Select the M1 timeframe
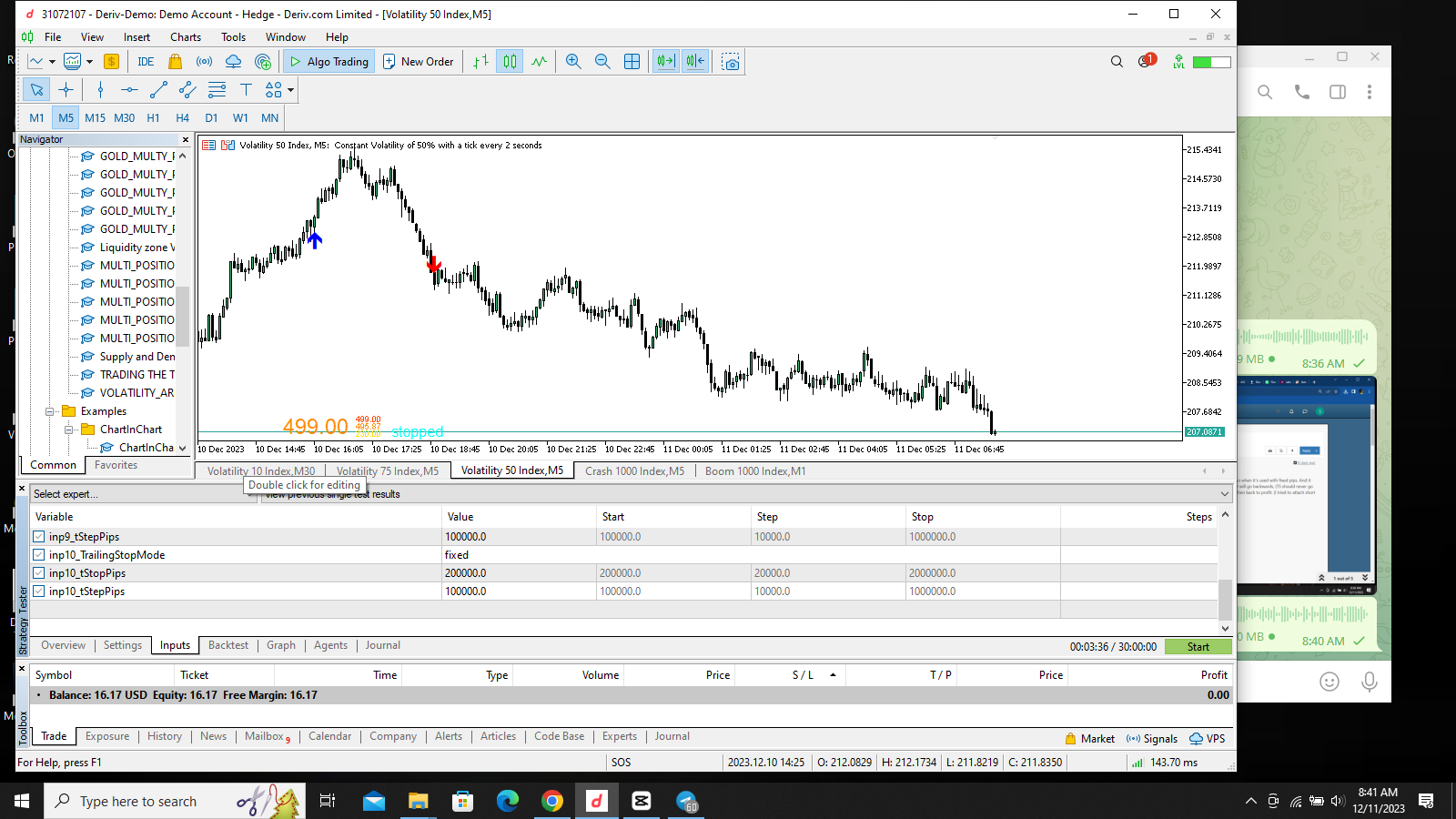Image resolution: width=1456 pixels, height=819 pixels. (x=36, y=117)
